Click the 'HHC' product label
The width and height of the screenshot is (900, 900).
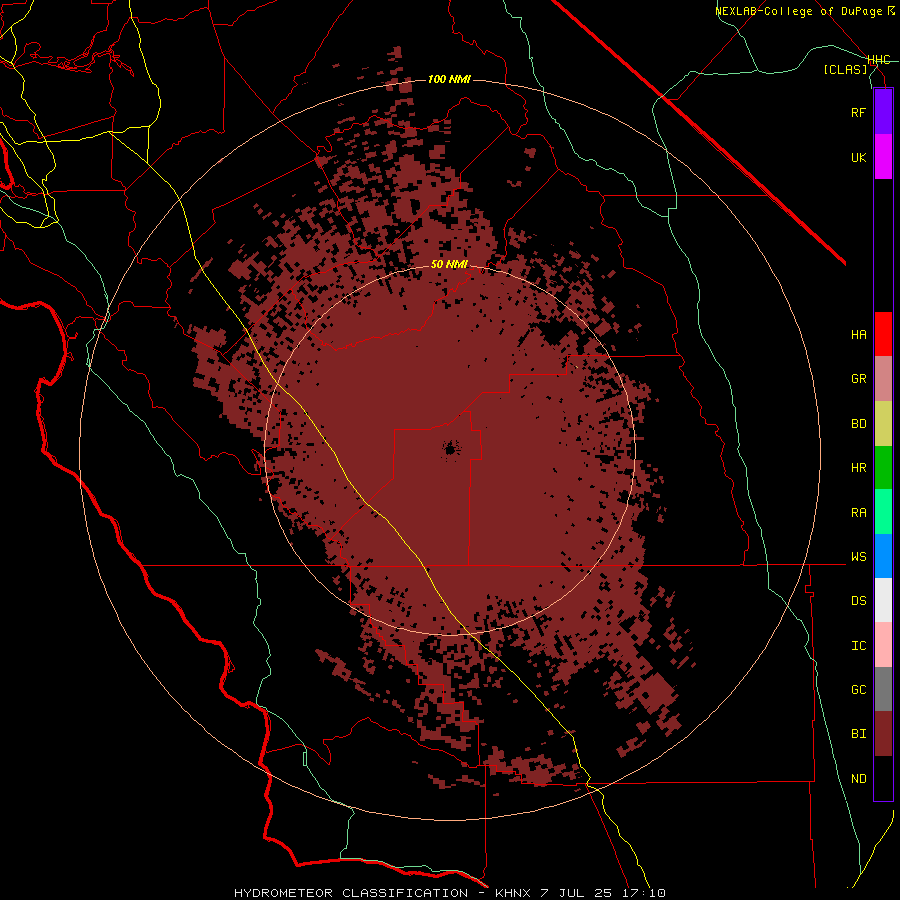click(879, 60)
